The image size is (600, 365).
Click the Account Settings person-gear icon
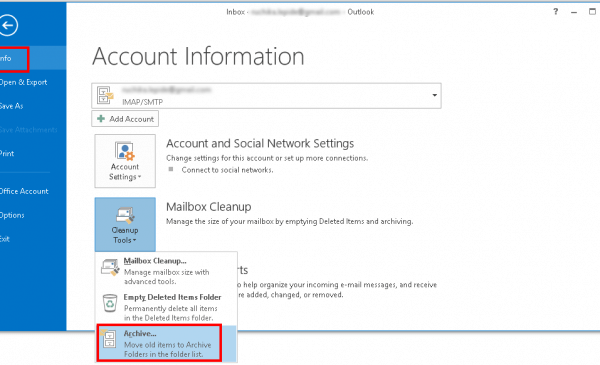click(x=125, y=151)
